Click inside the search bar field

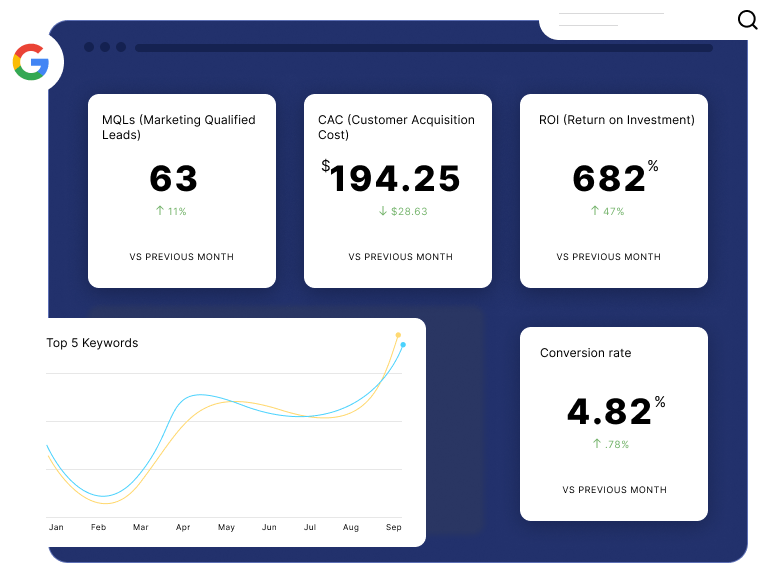coord(630,20)
